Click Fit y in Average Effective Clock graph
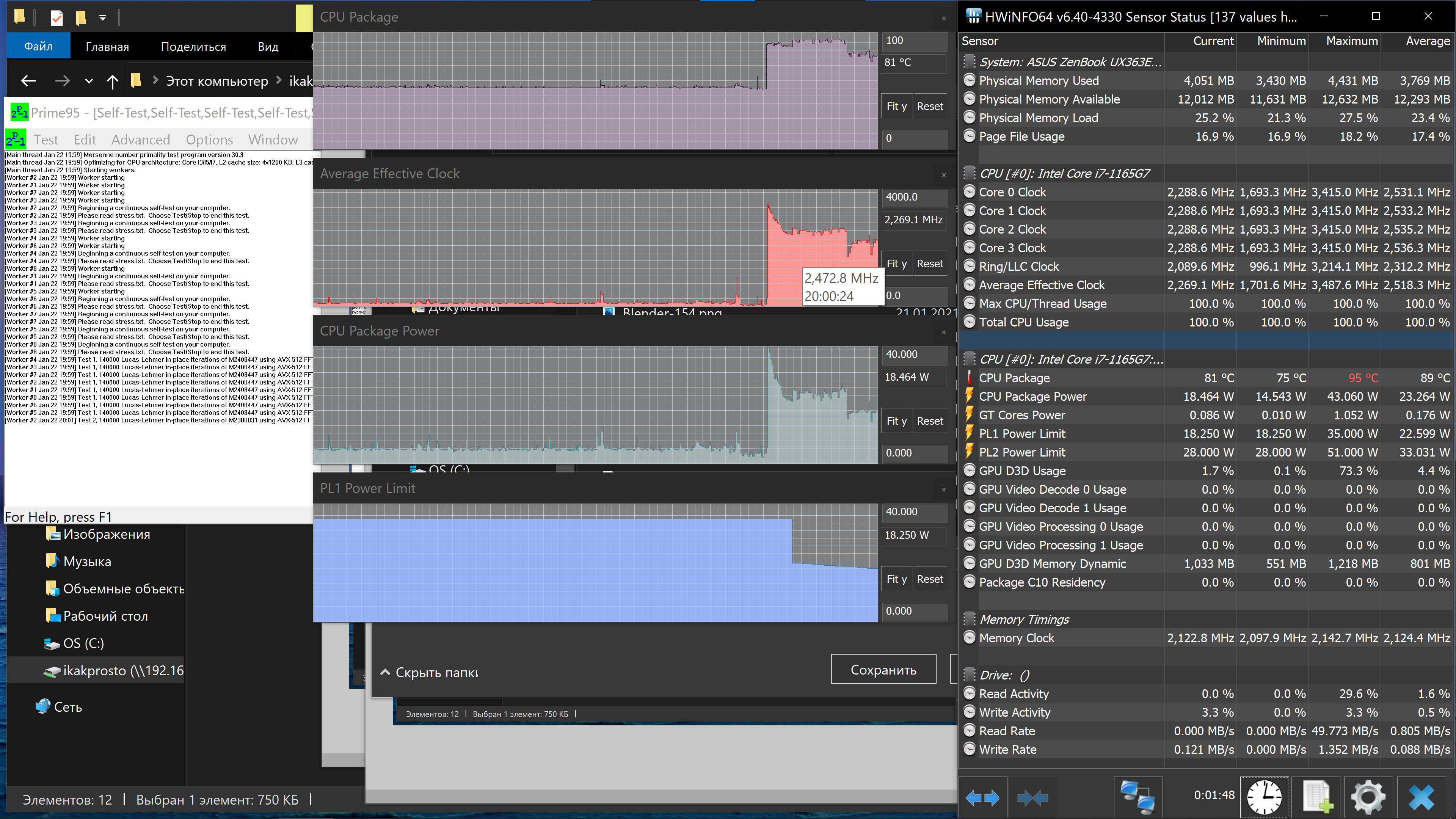 [x=896, y=264]
